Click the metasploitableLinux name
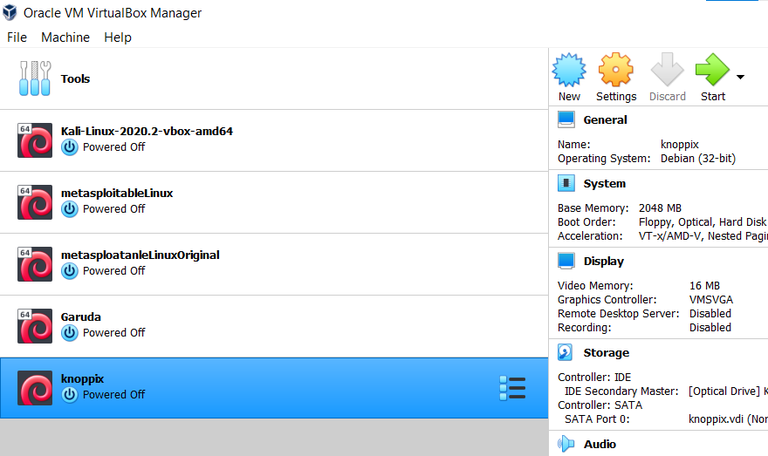 click(117, 193)
